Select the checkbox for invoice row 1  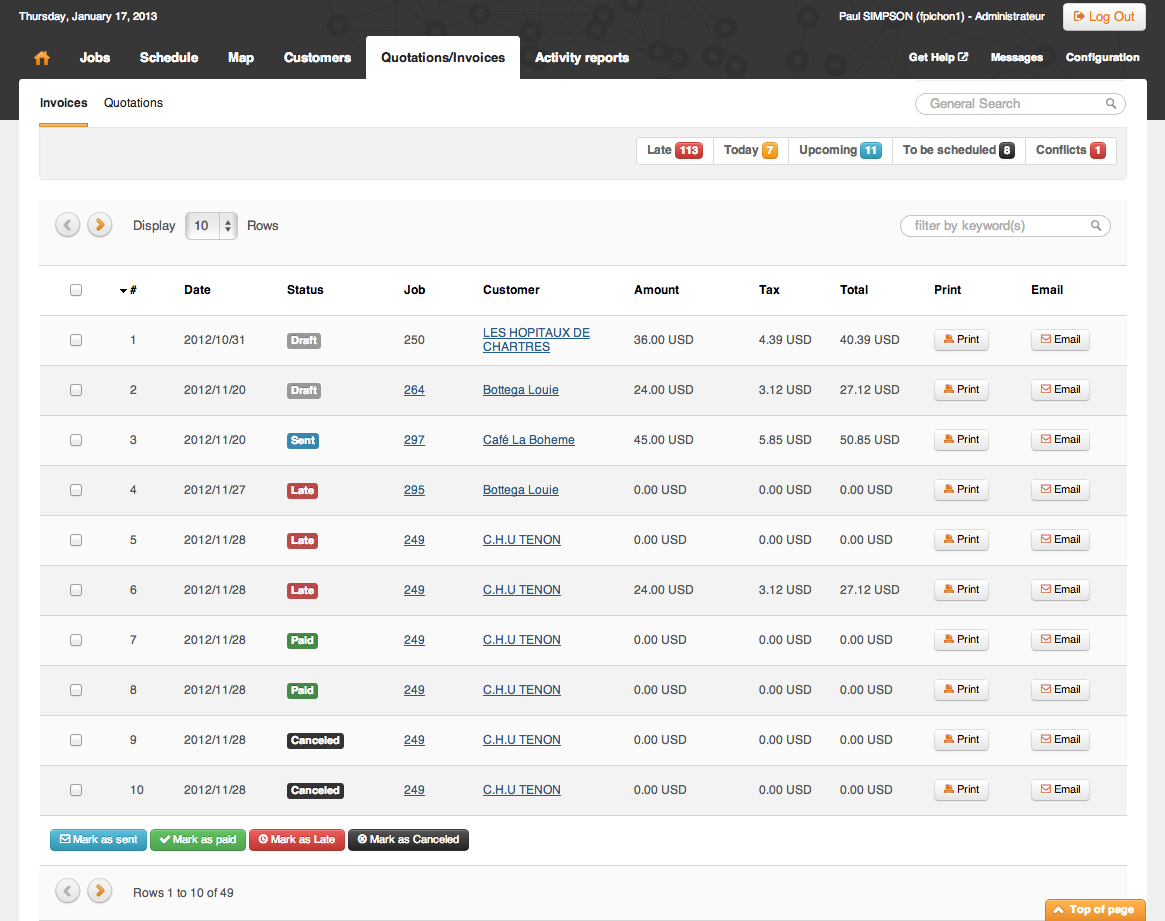76,340
